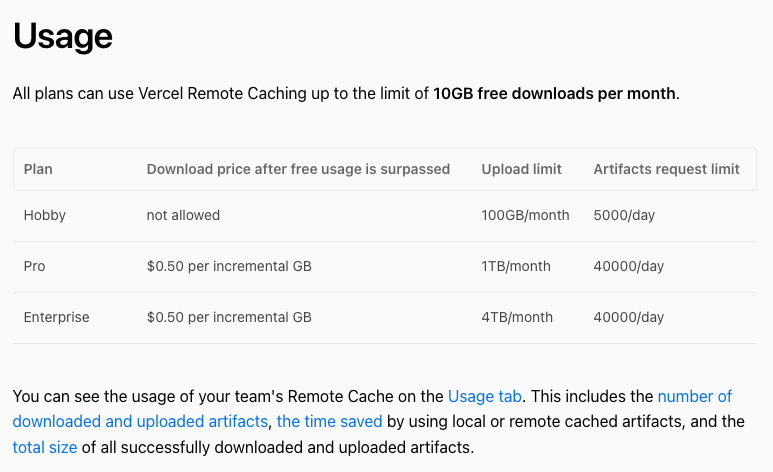773x472 pixels.
Task: Click the 1TB/month upload limit cell
Action: point(516,266)
